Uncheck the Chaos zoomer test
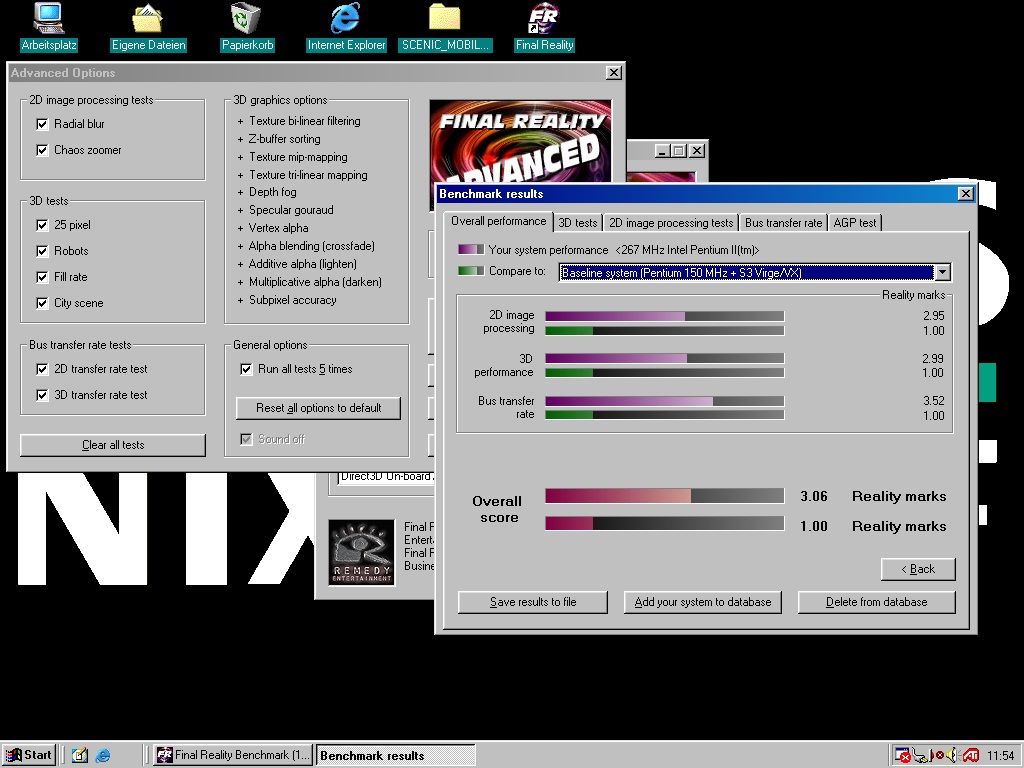This screenshot has width=1024, height=768. click(x=42, y=150)
